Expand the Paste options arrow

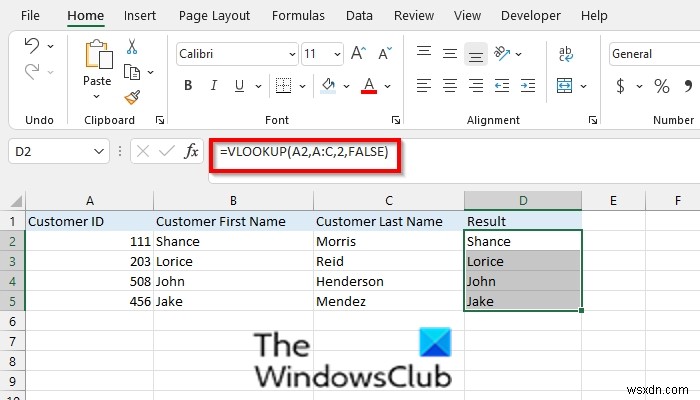96,96
